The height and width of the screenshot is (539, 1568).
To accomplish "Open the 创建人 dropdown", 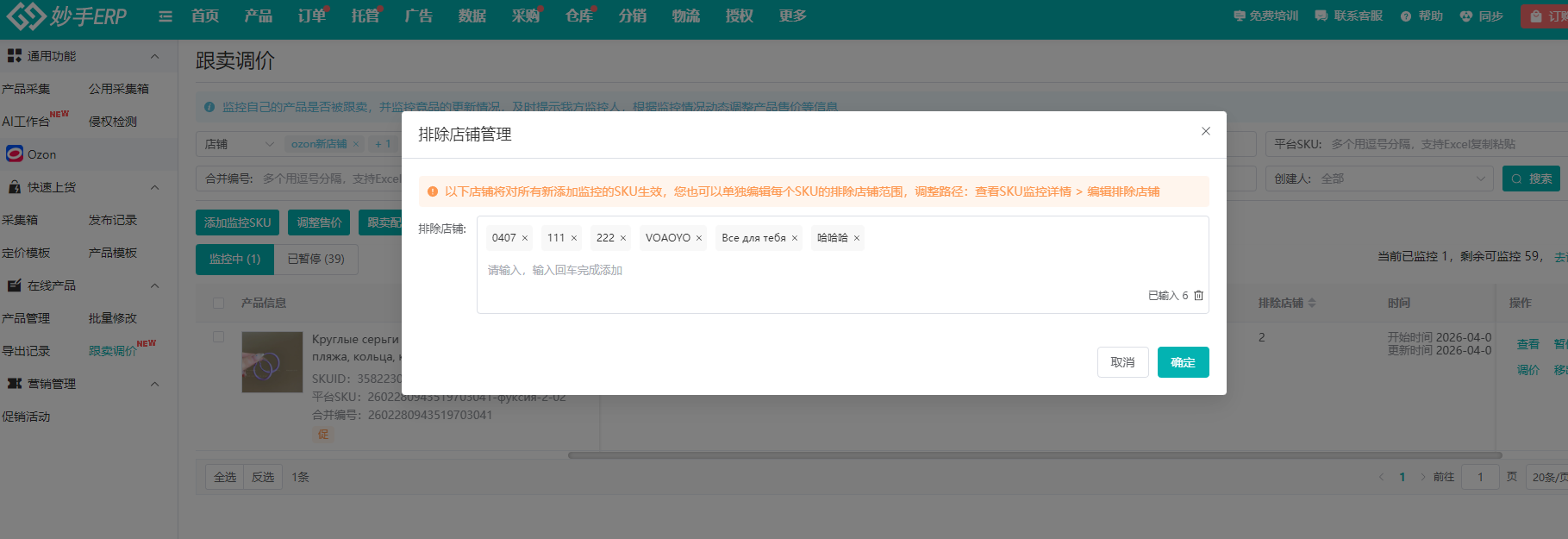I will click(1380, 179).
